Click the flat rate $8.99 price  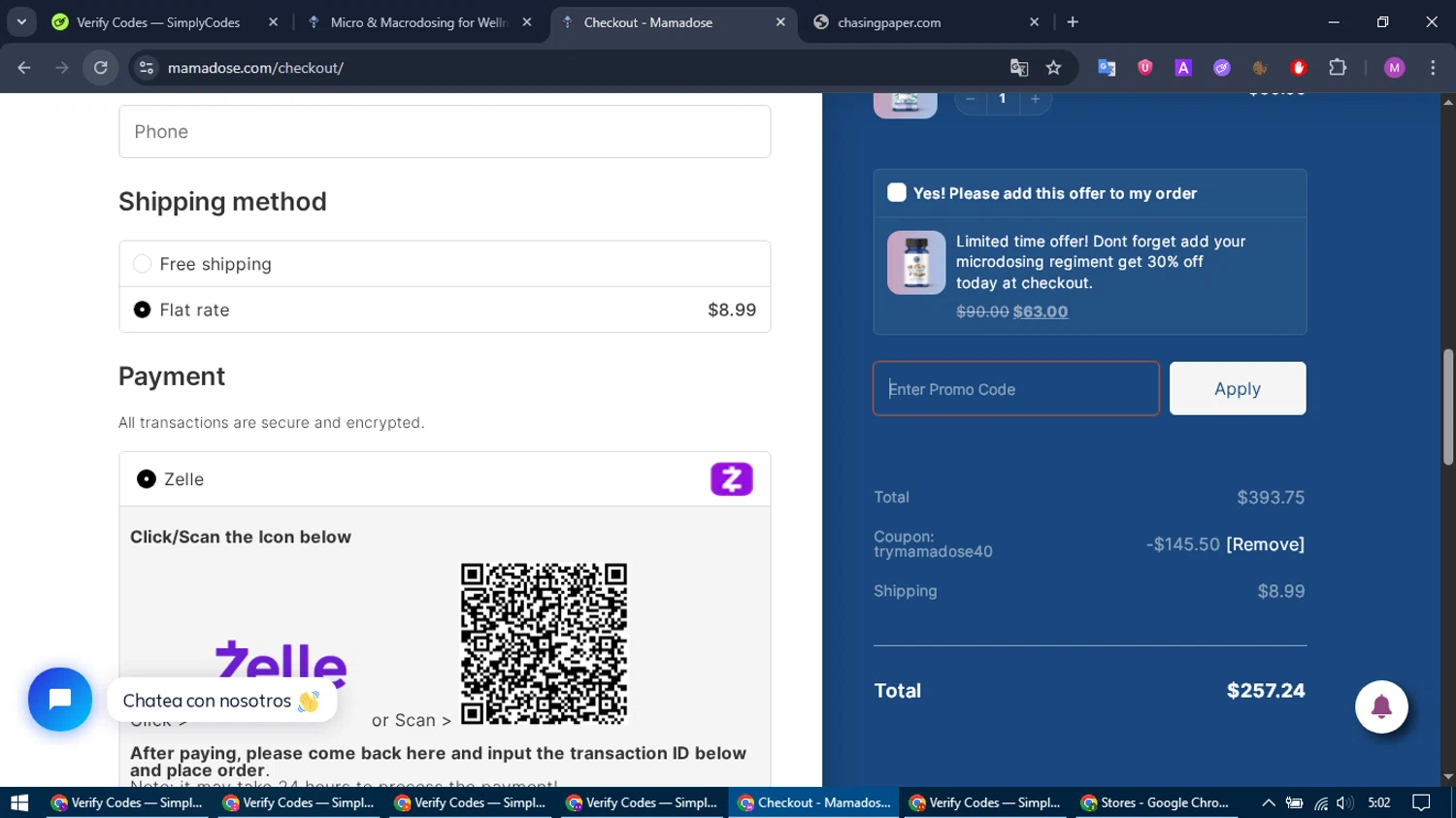[732, 310]
